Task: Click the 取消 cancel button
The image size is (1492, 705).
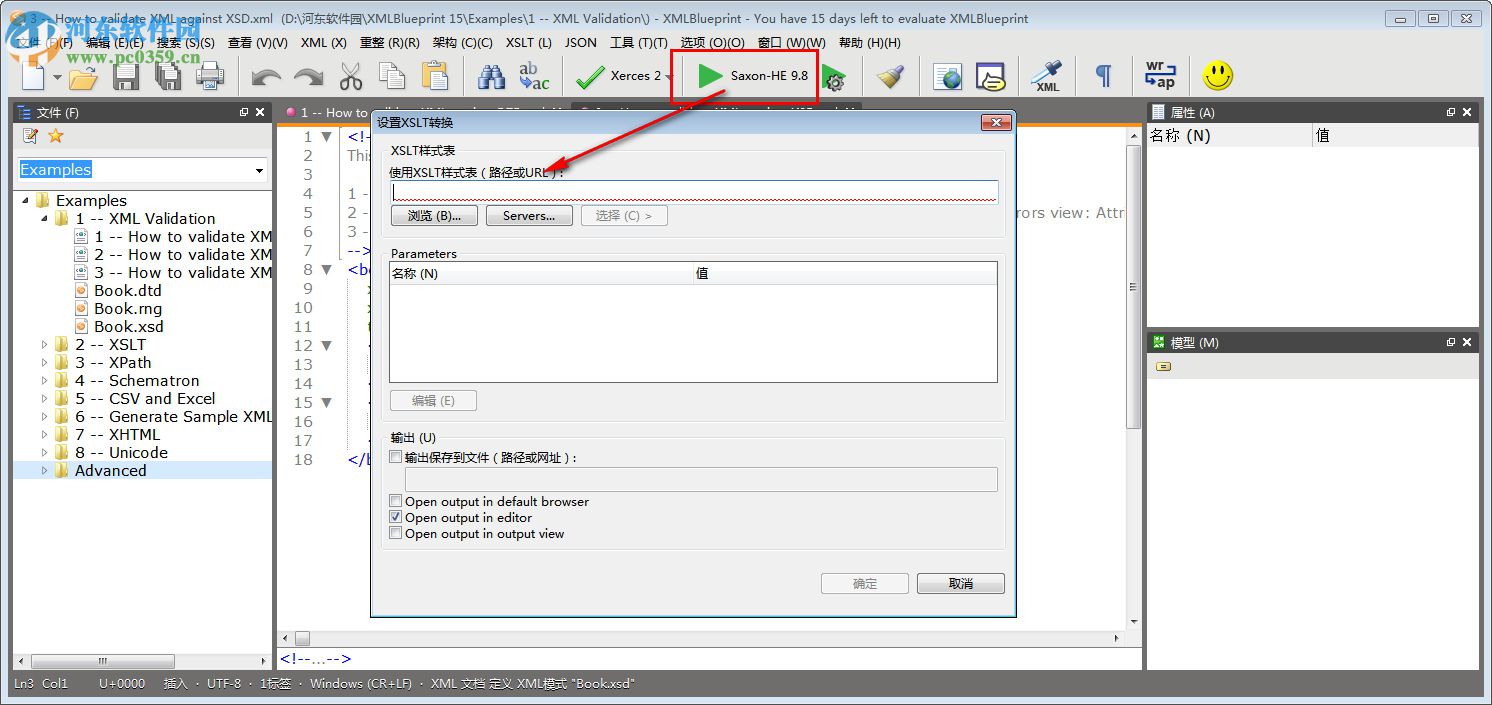Action: (x=959, y=583)
